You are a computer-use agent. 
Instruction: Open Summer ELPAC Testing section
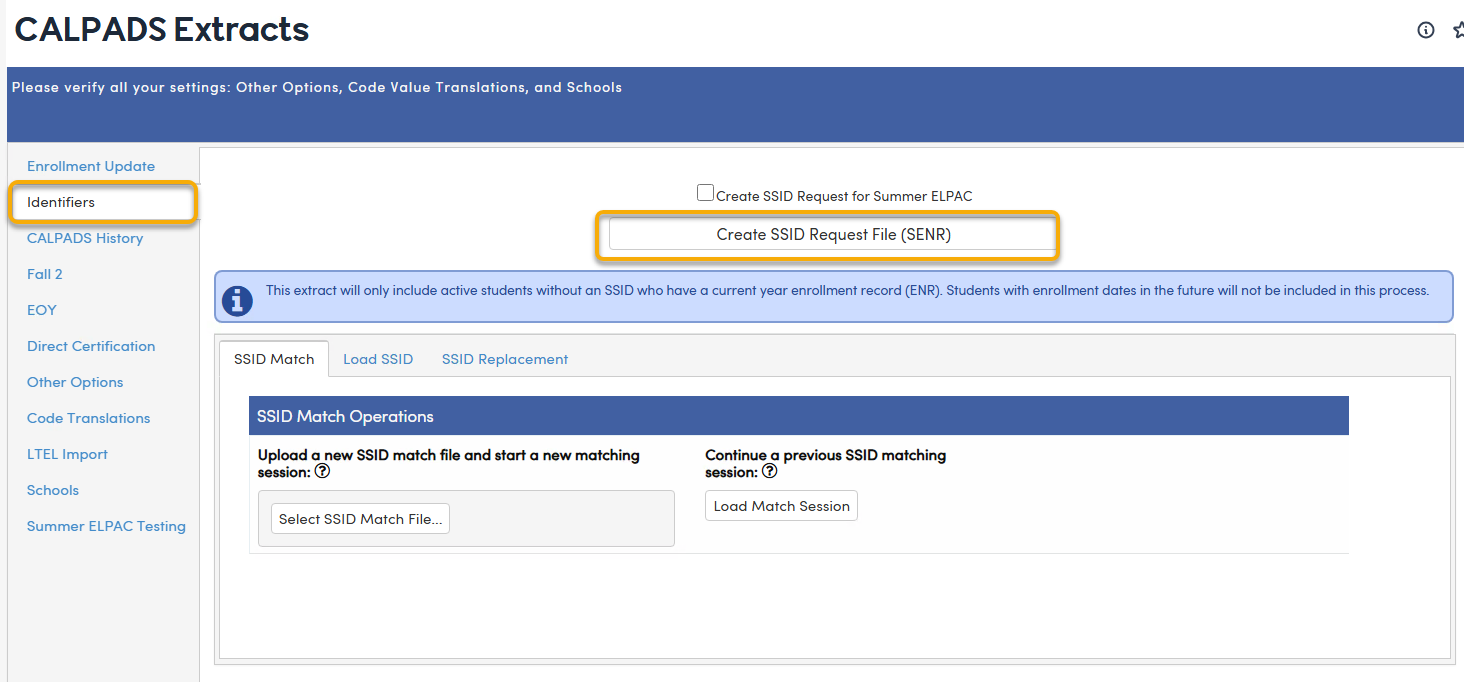pos(106,526)
